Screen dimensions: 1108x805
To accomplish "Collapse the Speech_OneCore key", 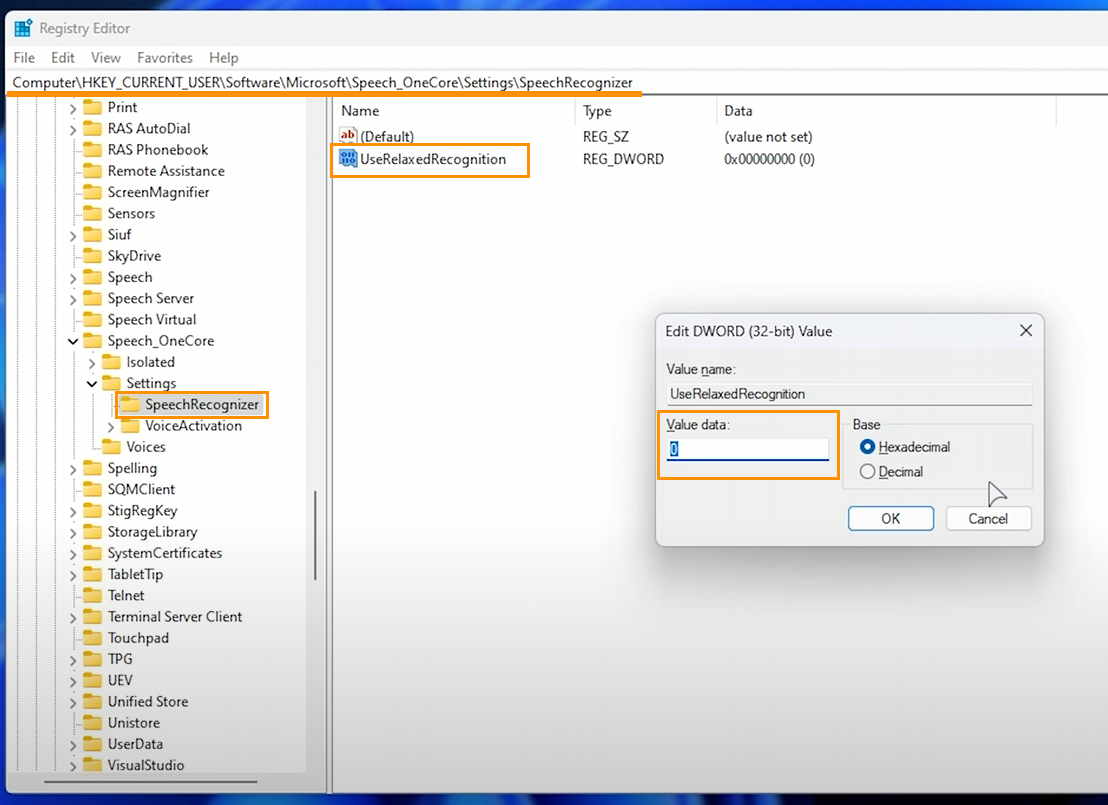I will [x=73, y=341].
